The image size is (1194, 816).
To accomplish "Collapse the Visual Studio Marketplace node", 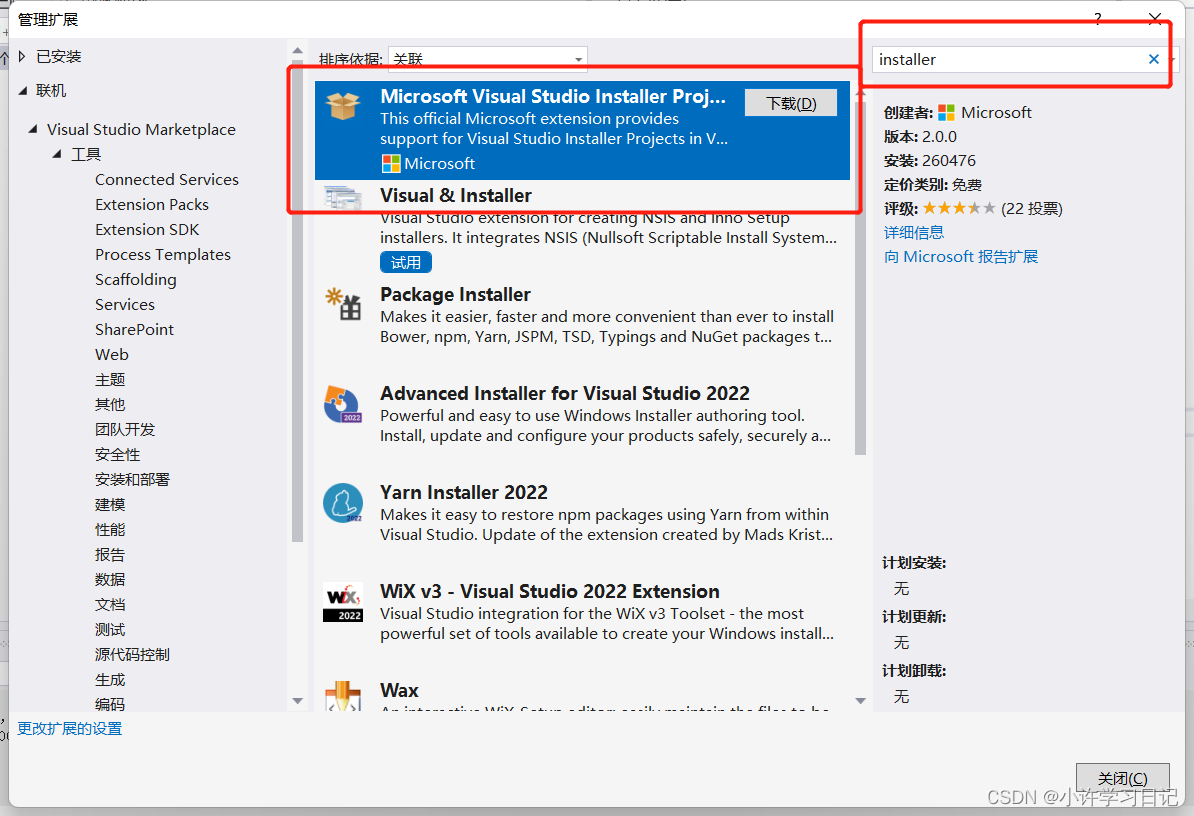I will point(33,129).
